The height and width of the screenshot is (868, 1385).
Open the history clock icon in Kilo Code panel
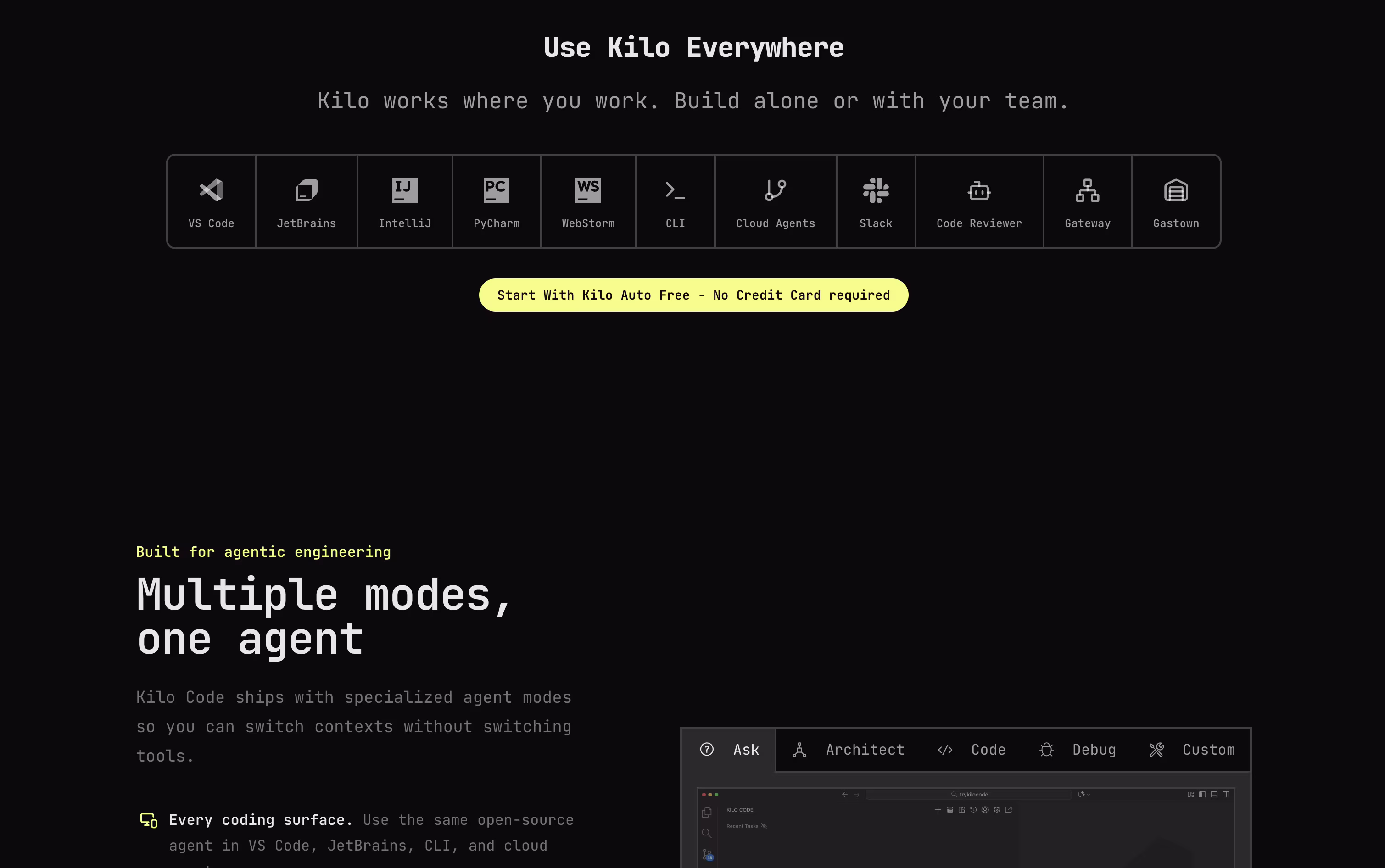click(x=973, y=809)
